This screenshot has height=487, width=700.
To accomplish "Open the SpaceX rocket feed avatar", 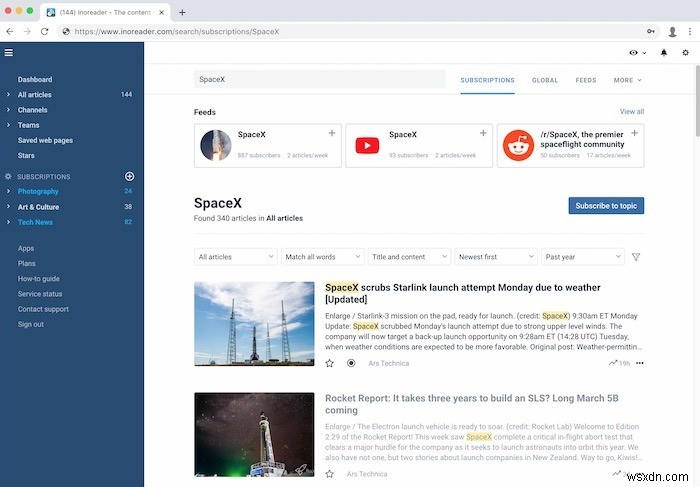I will tap(216, 145).
